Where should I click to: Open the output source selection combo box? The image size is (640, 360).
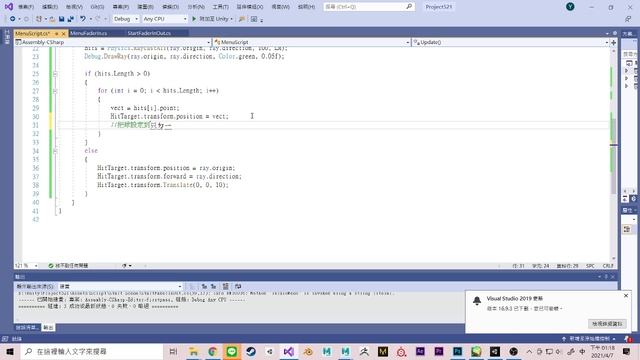(x=120, y=287)
